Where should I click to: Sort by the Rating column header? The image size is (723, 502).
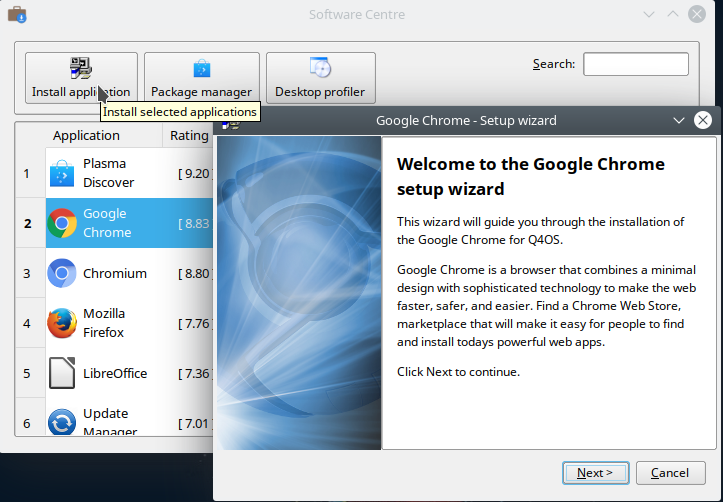pyautogui.click(x=188, y=136)
